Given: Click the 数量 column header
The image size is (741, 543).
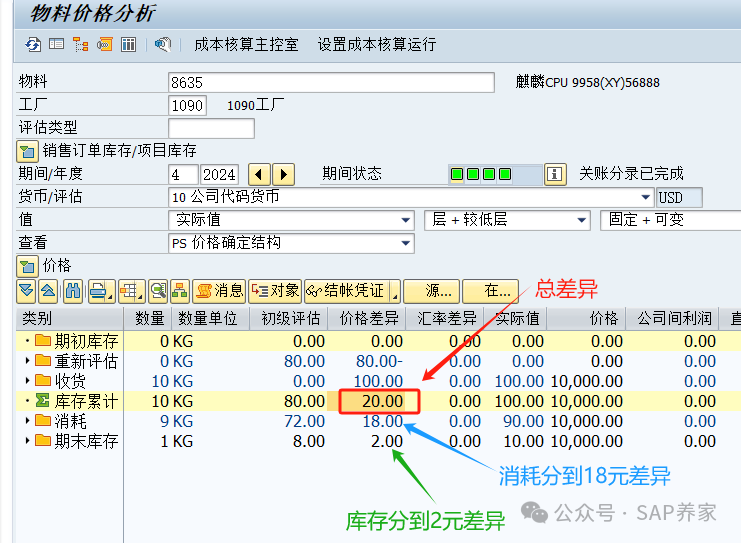Looking at the screenshot, I should coord(147,318).
